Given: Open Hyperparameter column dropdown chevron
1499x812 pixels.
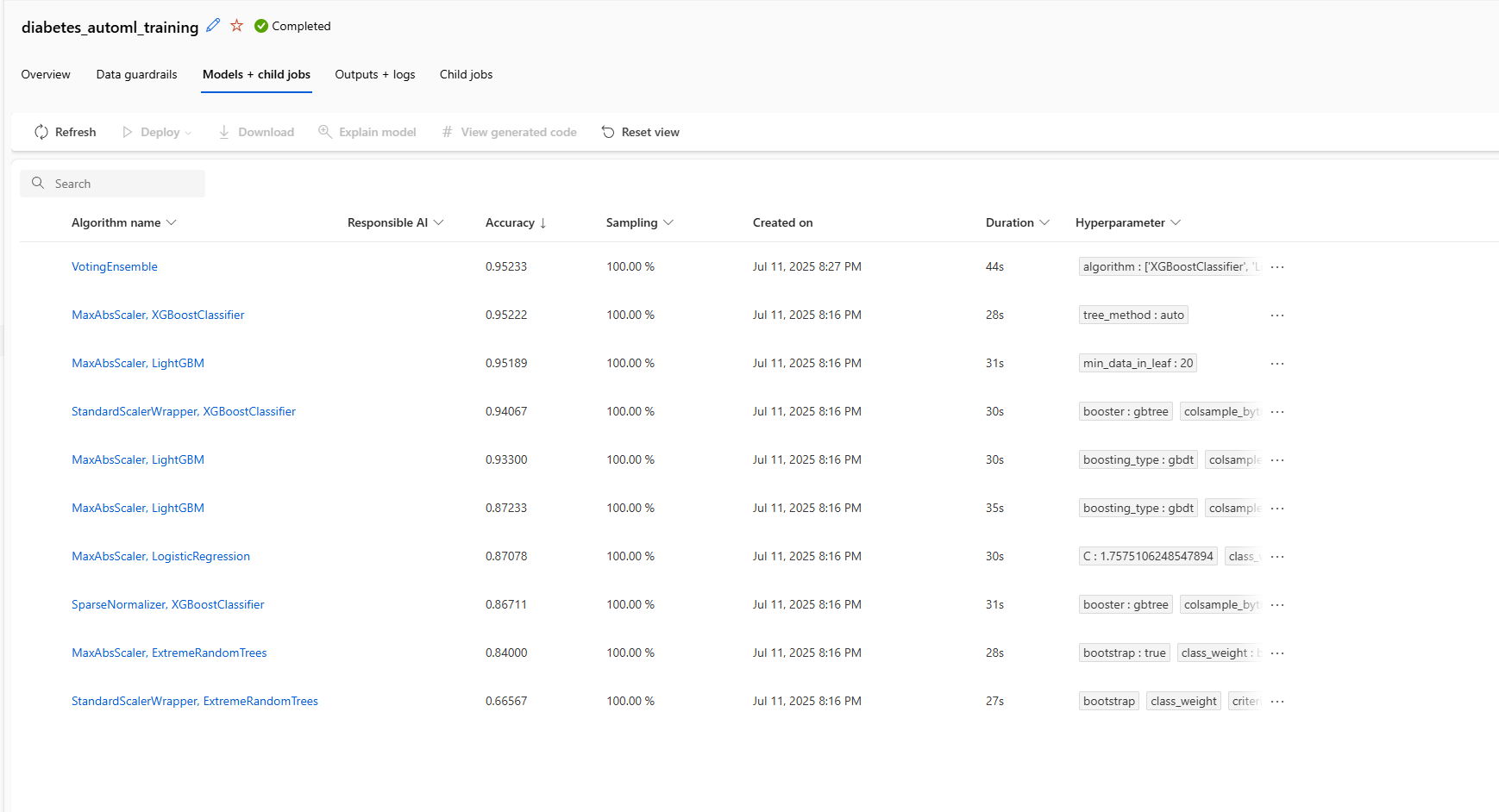Looking at the screenshot, I should pos(1176,222).
